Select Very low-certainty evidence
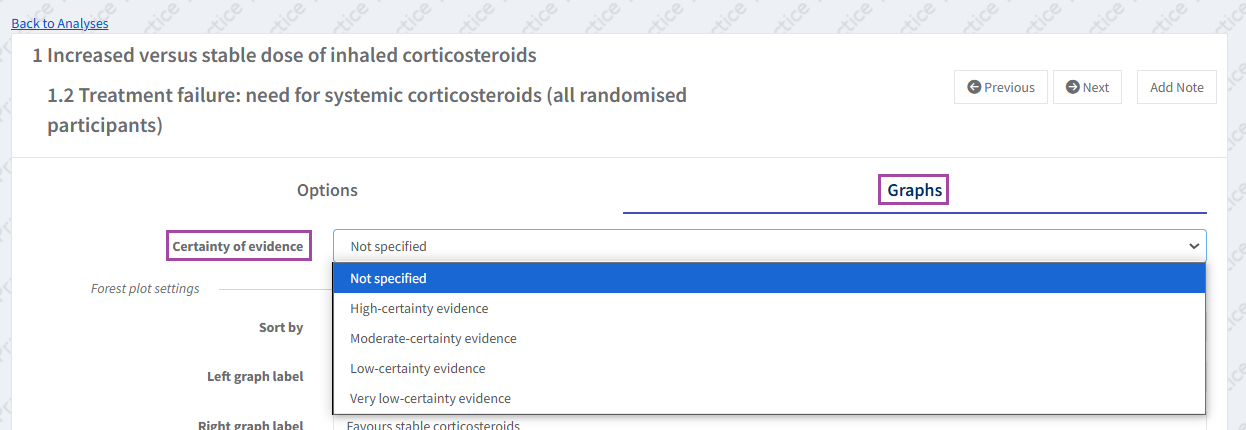 pyautogui.click(x=430, y=398)
